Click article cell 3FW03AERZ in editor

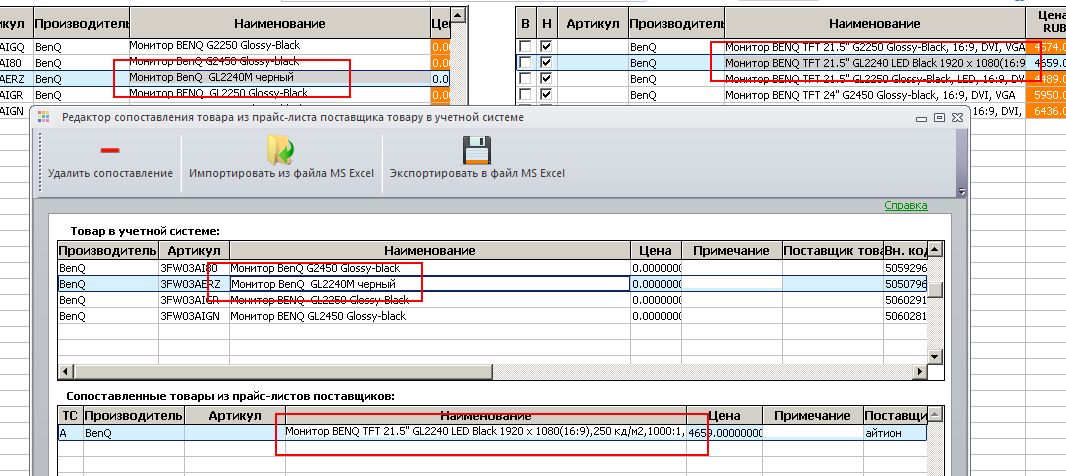pyautogui.click(x=194, y=284)
